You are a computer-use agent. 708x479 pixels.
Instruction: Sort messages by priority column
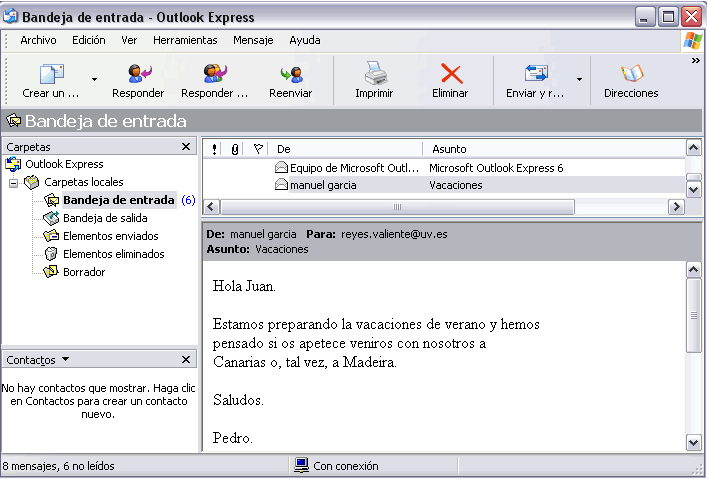214,149
